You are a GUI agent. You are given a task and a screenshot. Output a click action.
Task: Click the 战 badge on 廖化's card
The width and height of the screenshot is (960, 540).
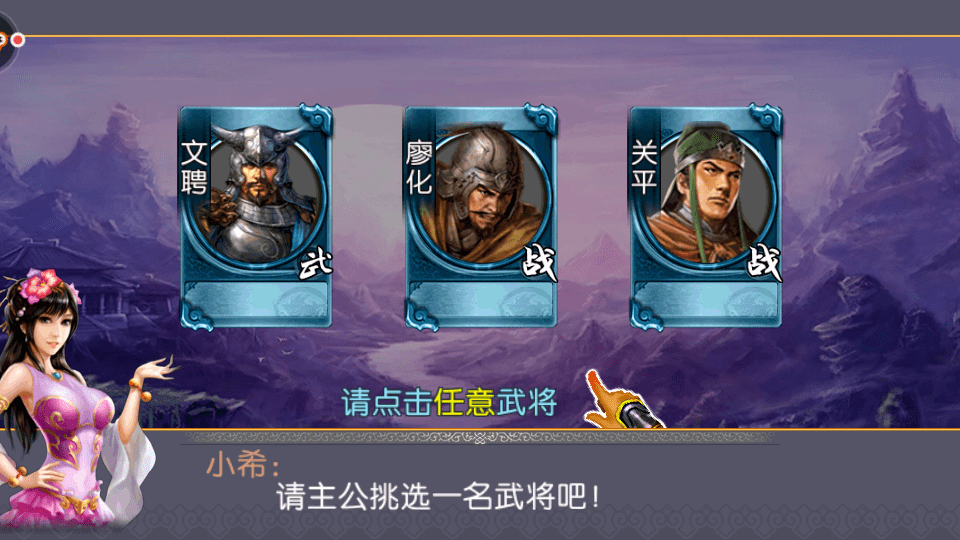[539, 264]
